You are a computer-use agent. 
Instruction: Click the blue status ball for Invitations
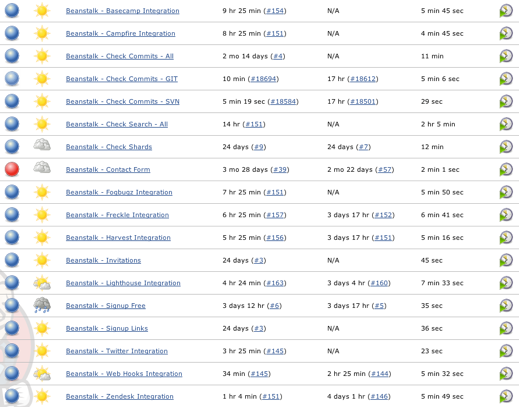tap(12, 260)
